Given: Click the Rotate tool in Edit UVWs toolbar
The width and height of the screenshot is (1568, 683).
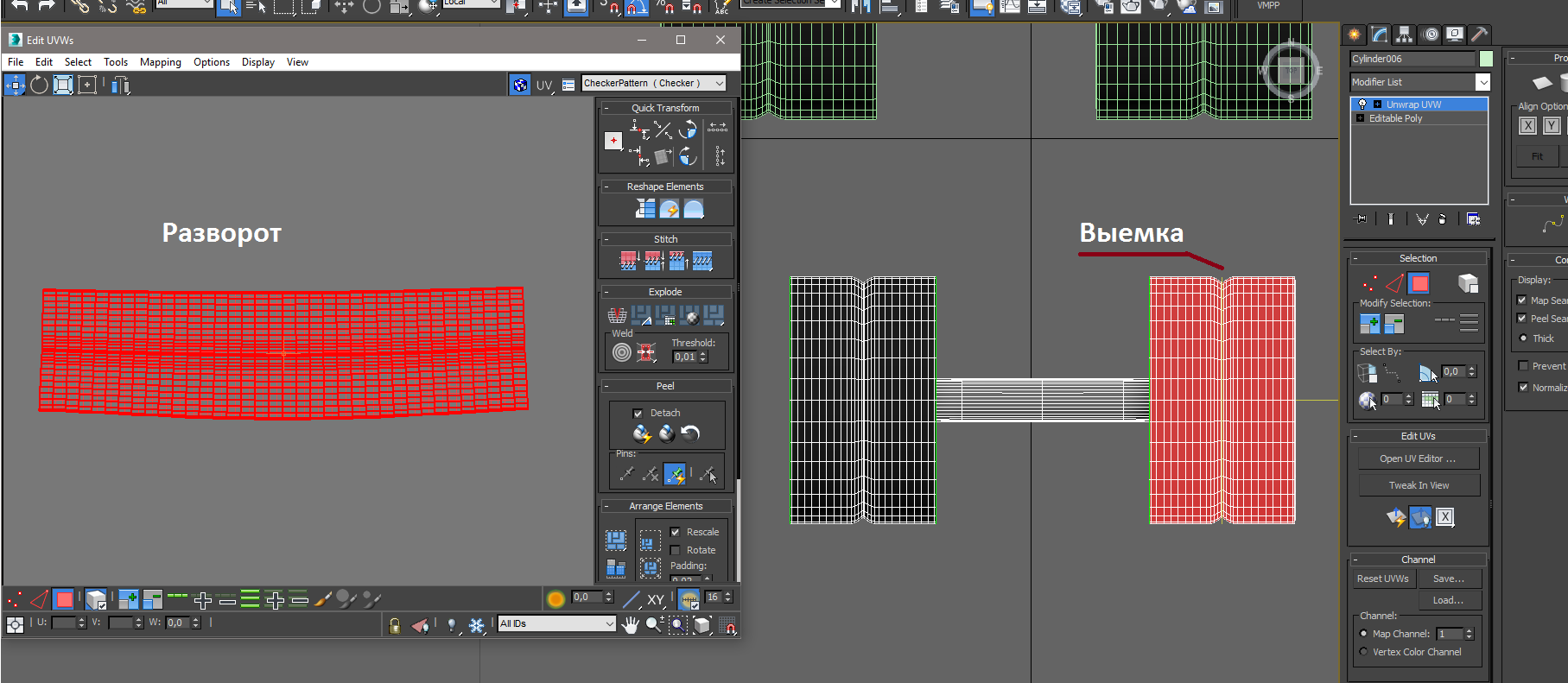Looking at the screenshot, I should (40, 85).
